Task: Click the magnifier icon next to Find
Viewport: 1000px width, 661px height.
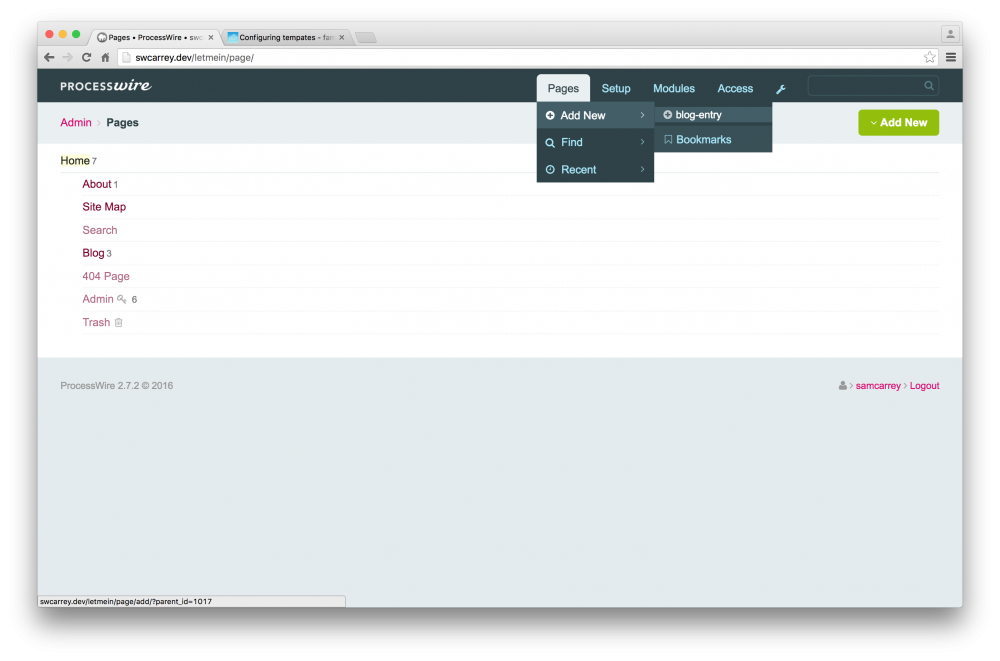Action: click(x=550, y=142)
